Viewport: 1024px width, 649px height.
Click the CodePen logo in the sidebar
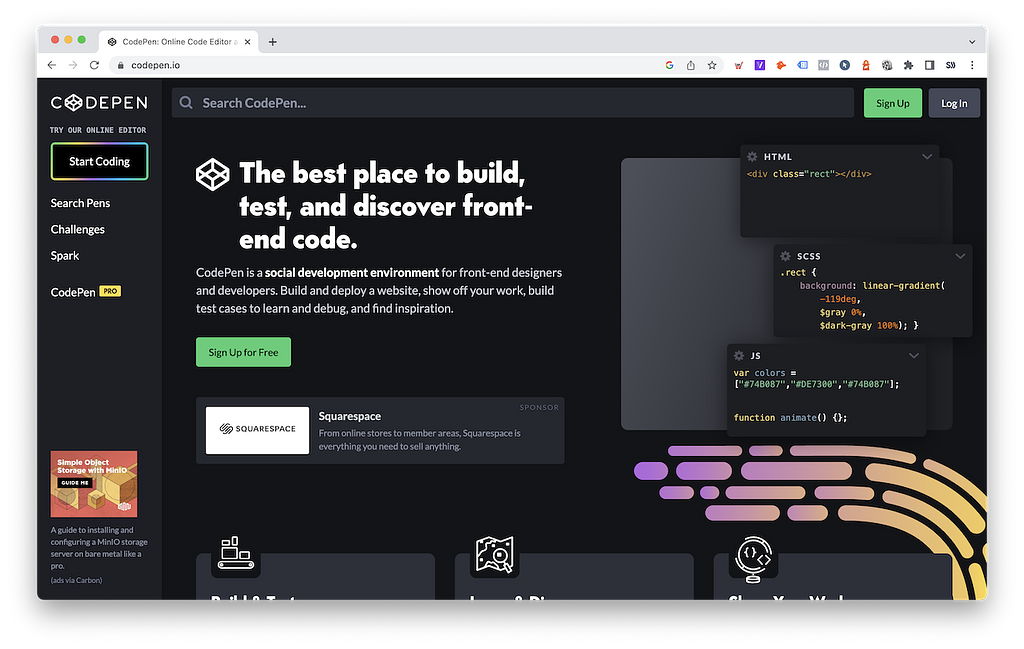click(99, 103)
